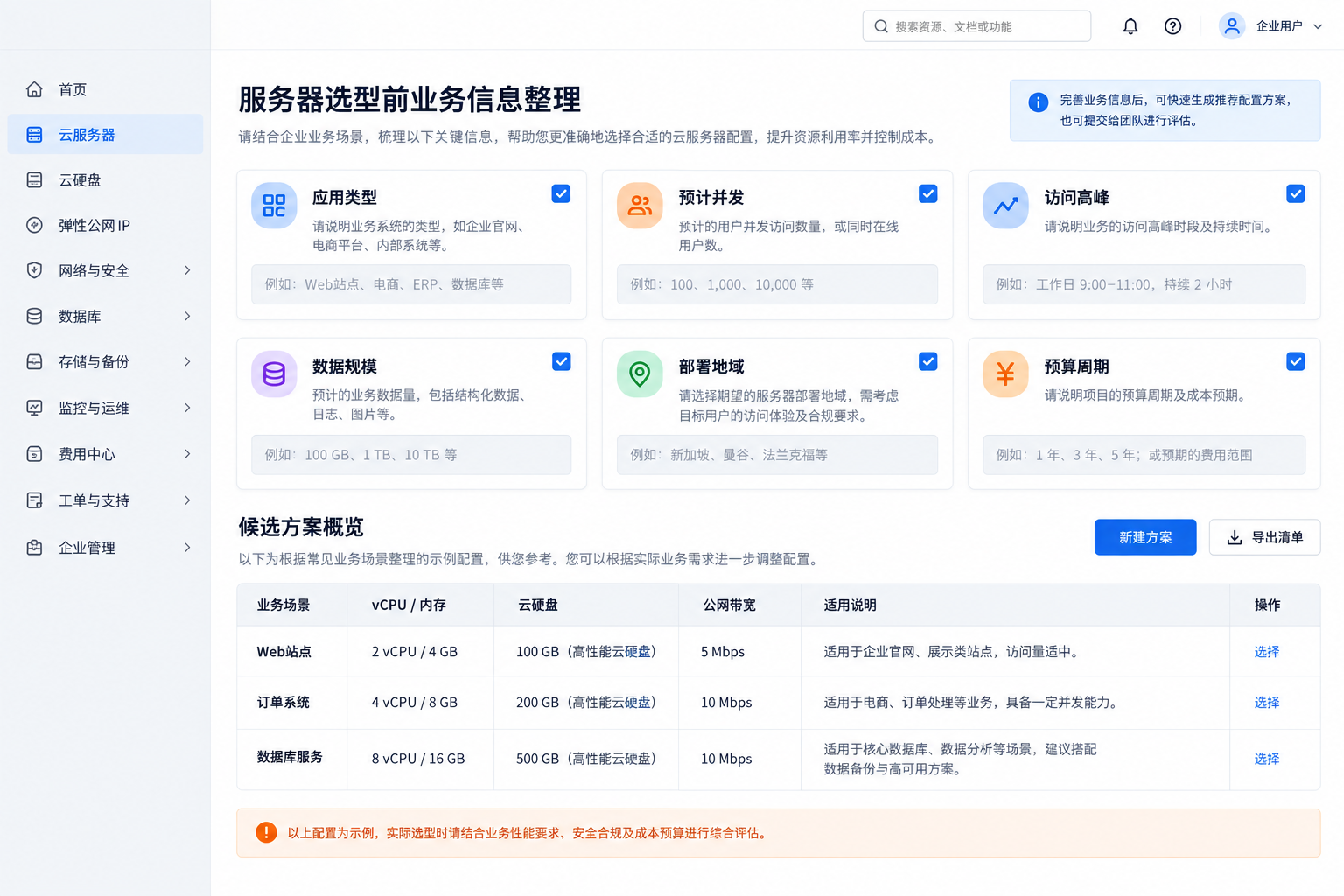Click 选择 for the 订单系统 row

(x=1266, y=703)
